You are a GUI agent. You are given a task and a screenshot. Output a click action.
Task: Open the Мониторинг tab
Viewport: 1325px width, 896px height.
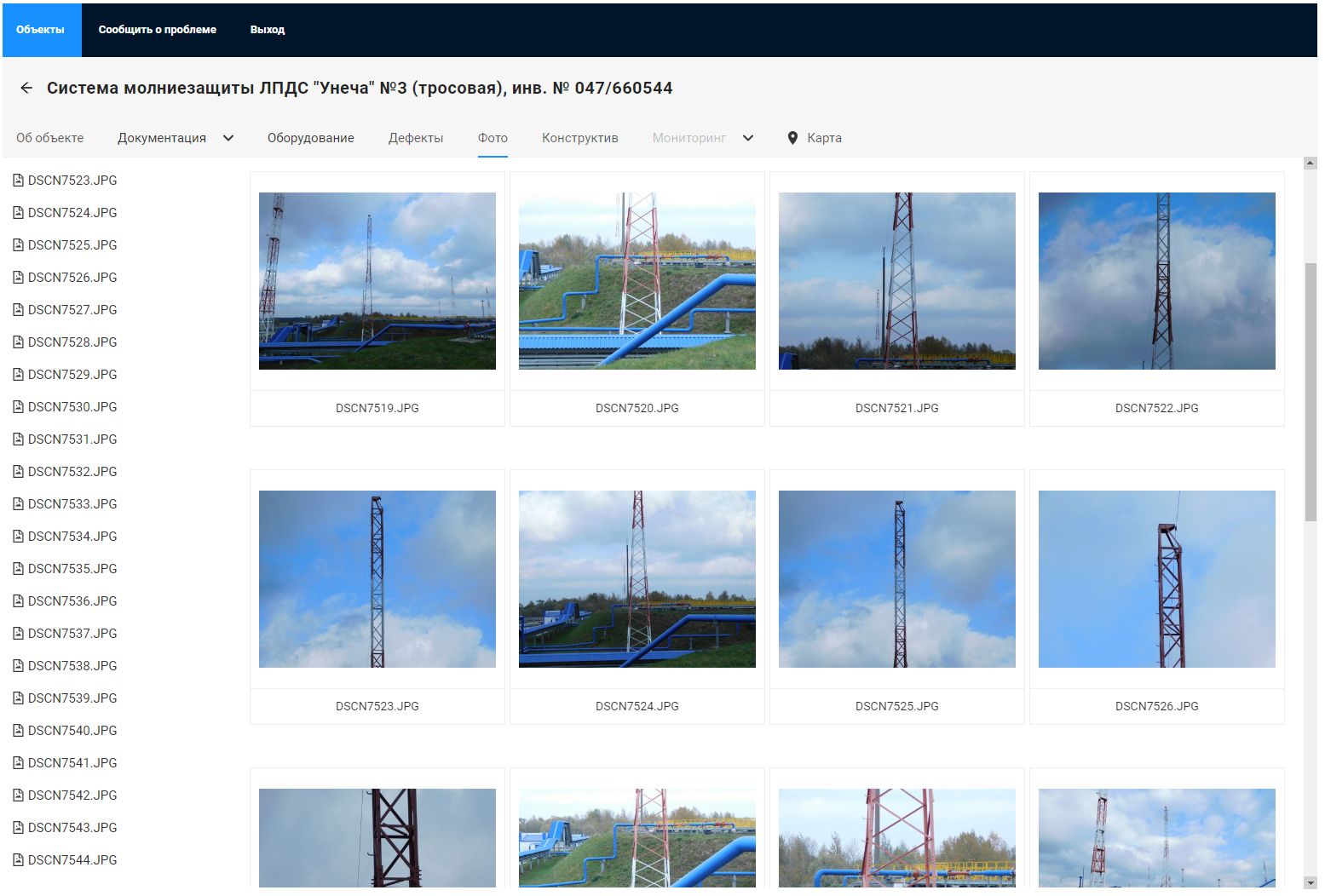689,138
